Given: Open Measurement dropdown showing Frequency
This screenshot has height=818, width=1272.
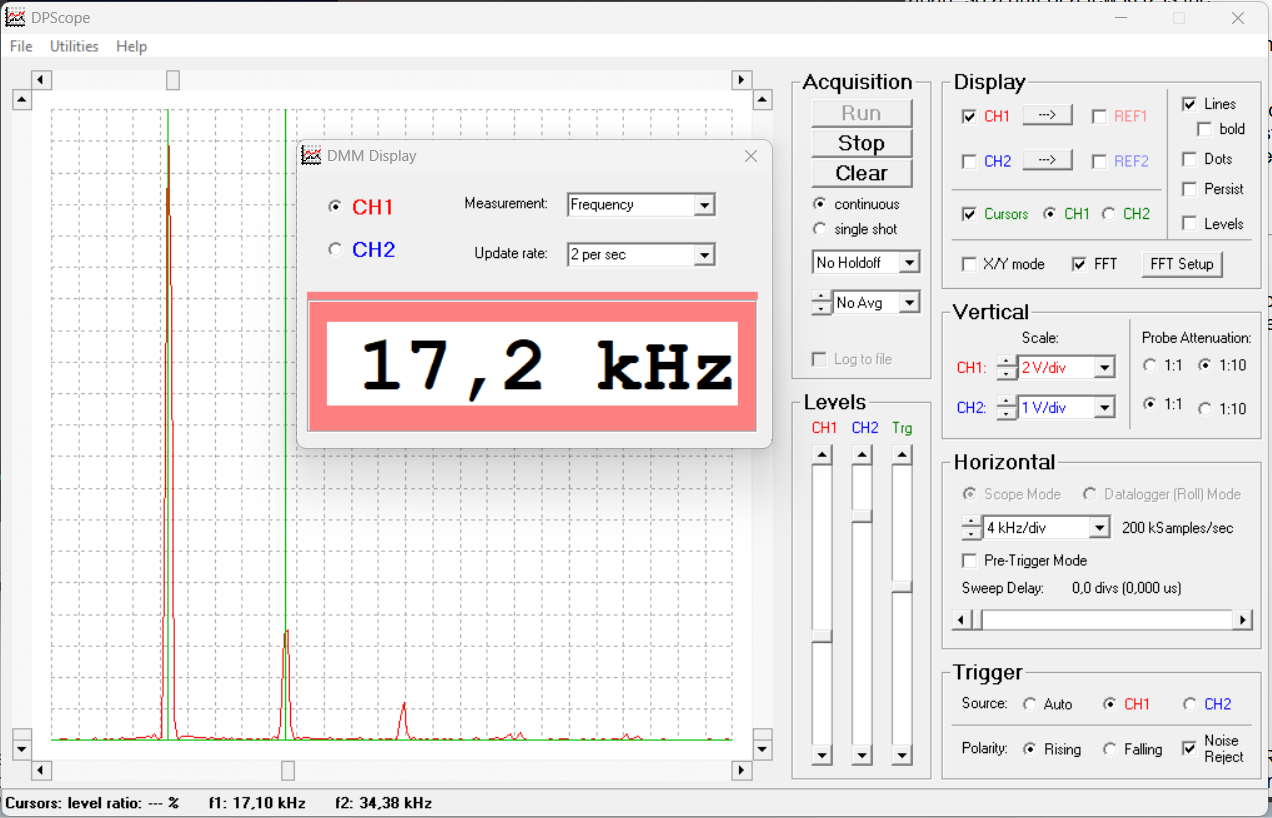Looking at the screenshot, I should [705, 205].
